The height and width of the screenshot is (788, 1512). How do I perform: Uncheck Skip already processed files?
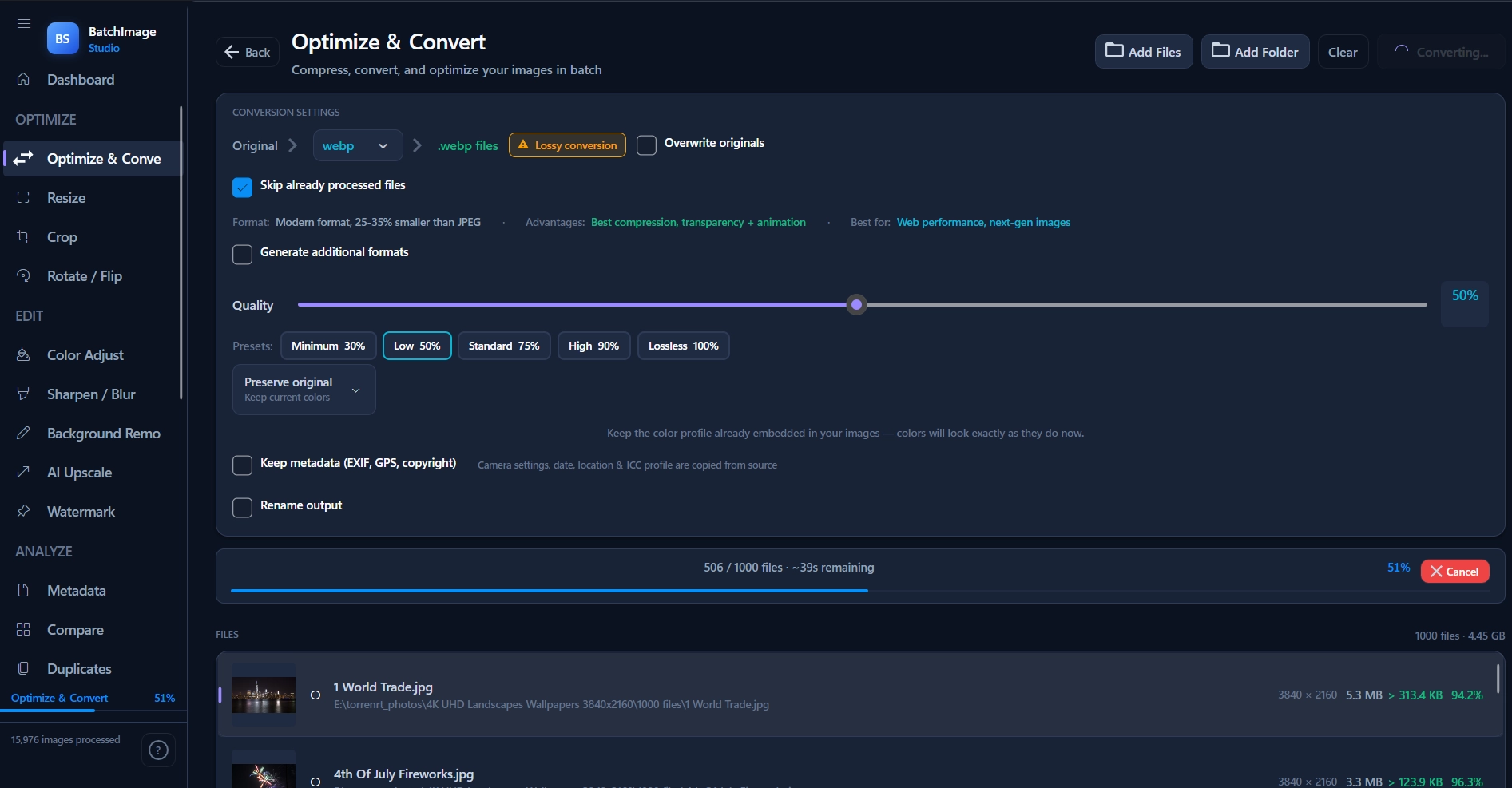pos(242,187)
